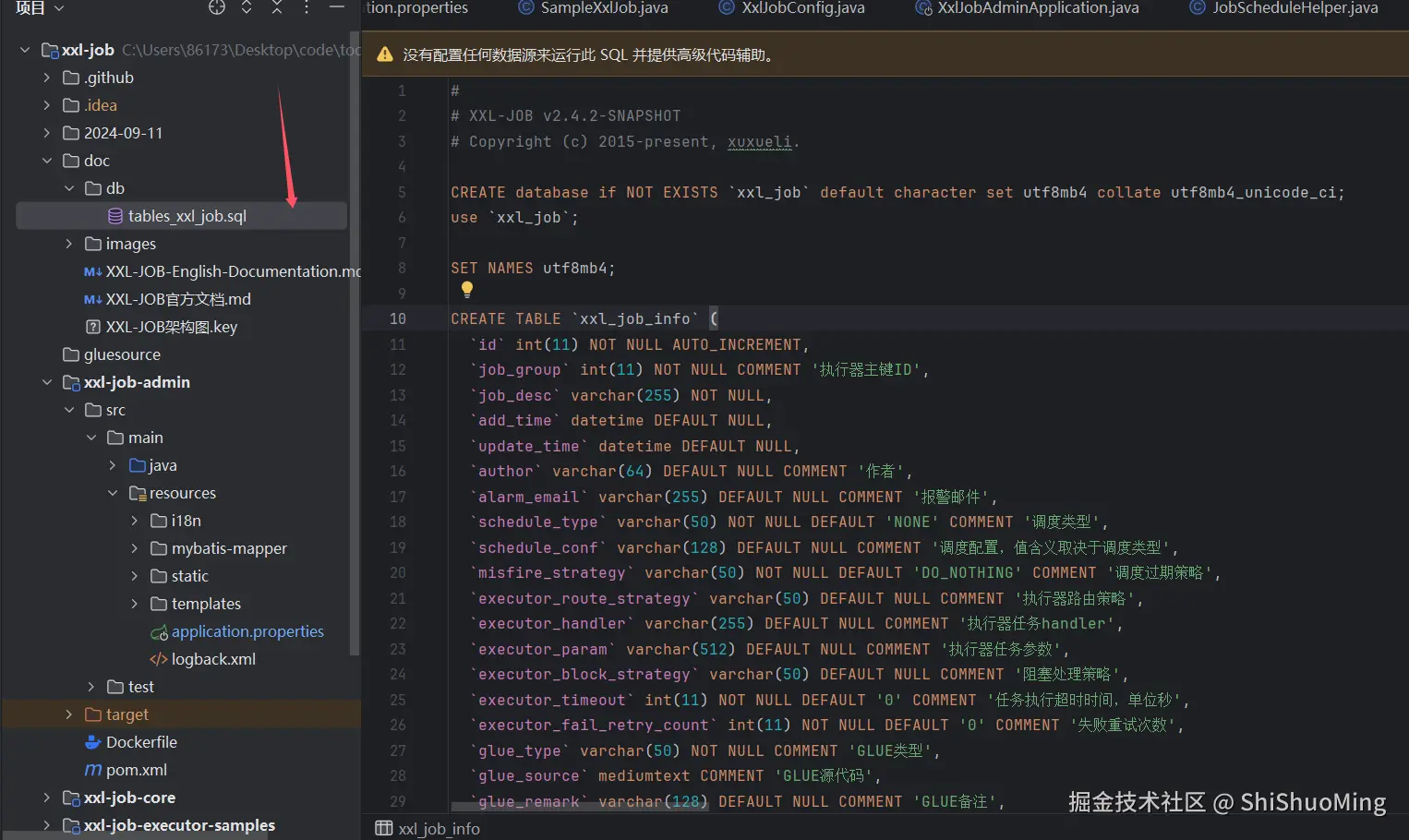Viewport: 1409px width, 840px height.
Task: Click the Maven pom.xml icon
Action: click(x=92, y=770)
